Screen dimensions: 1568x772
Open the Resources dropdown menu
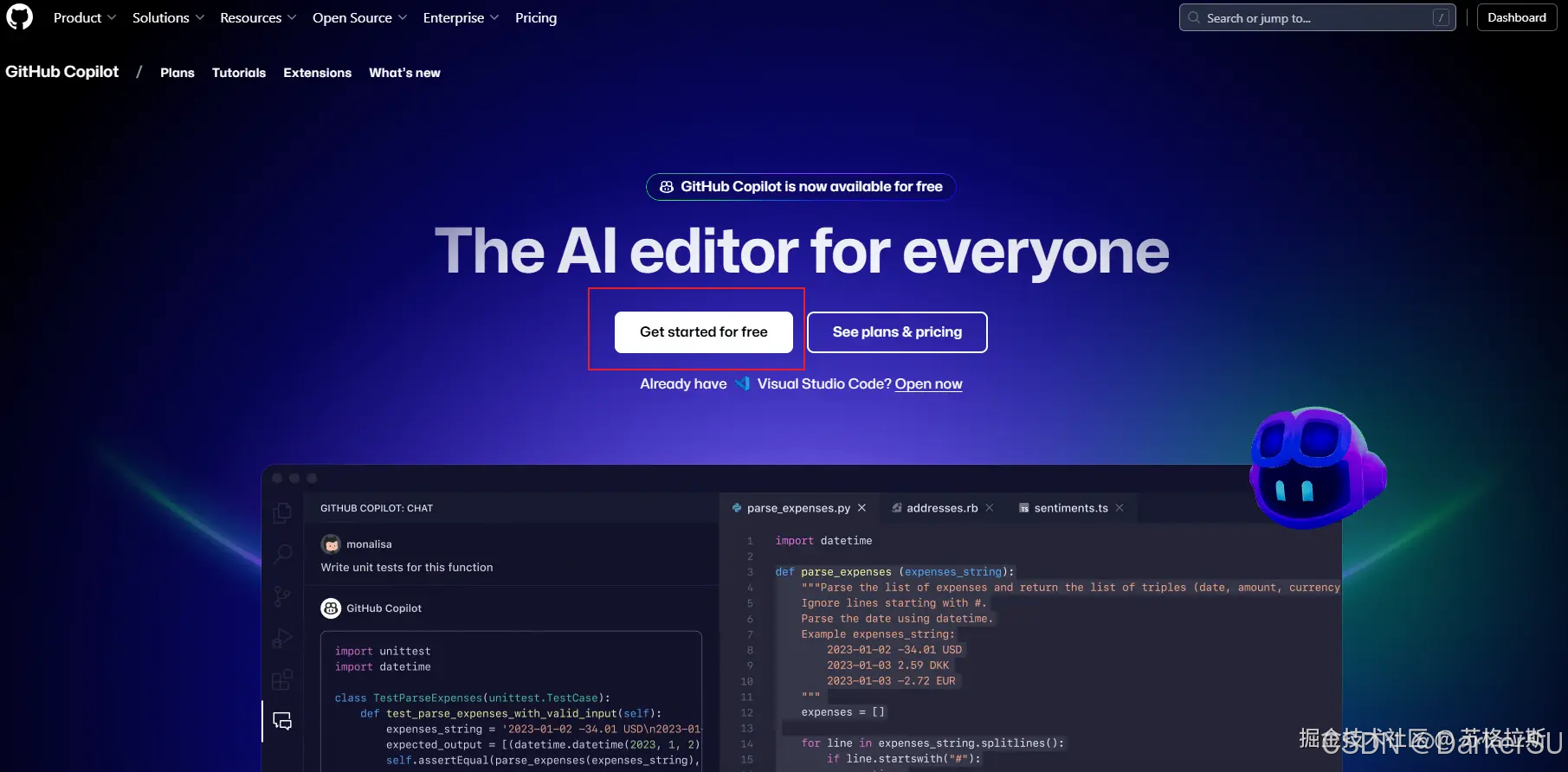point(258,17)
